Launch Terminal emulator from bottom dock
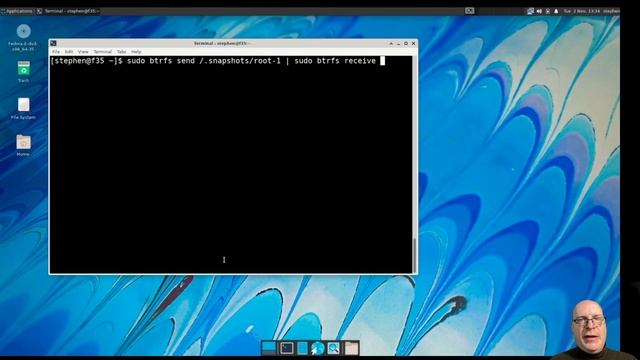640x360 pixels. click(x=287, y=348)
